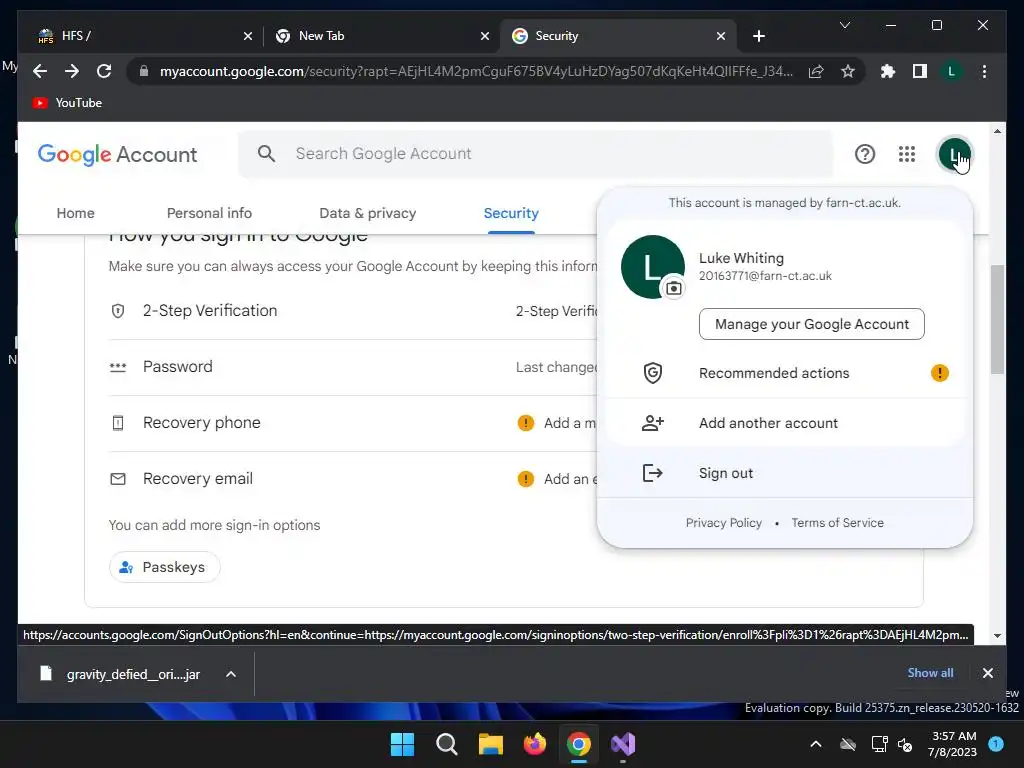
Task: Open Chrome profile avatar in toolbar
Action: [x=952, y=71]
